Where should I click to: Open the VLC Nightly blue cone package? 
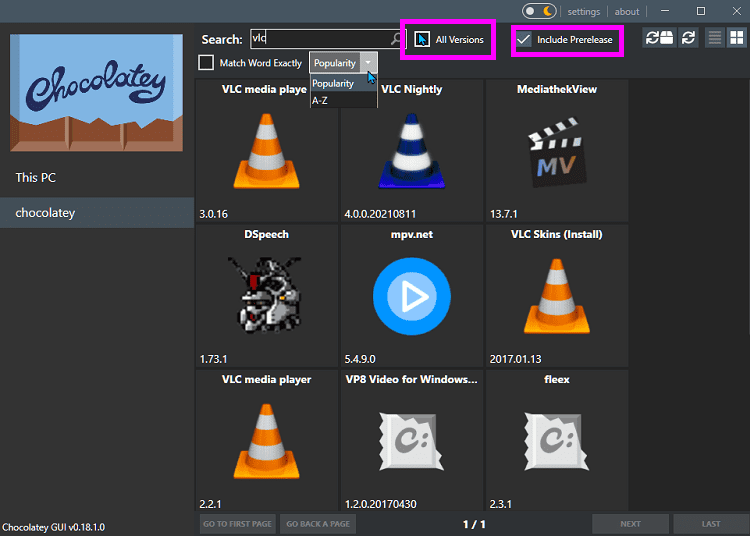coord(412,151)
